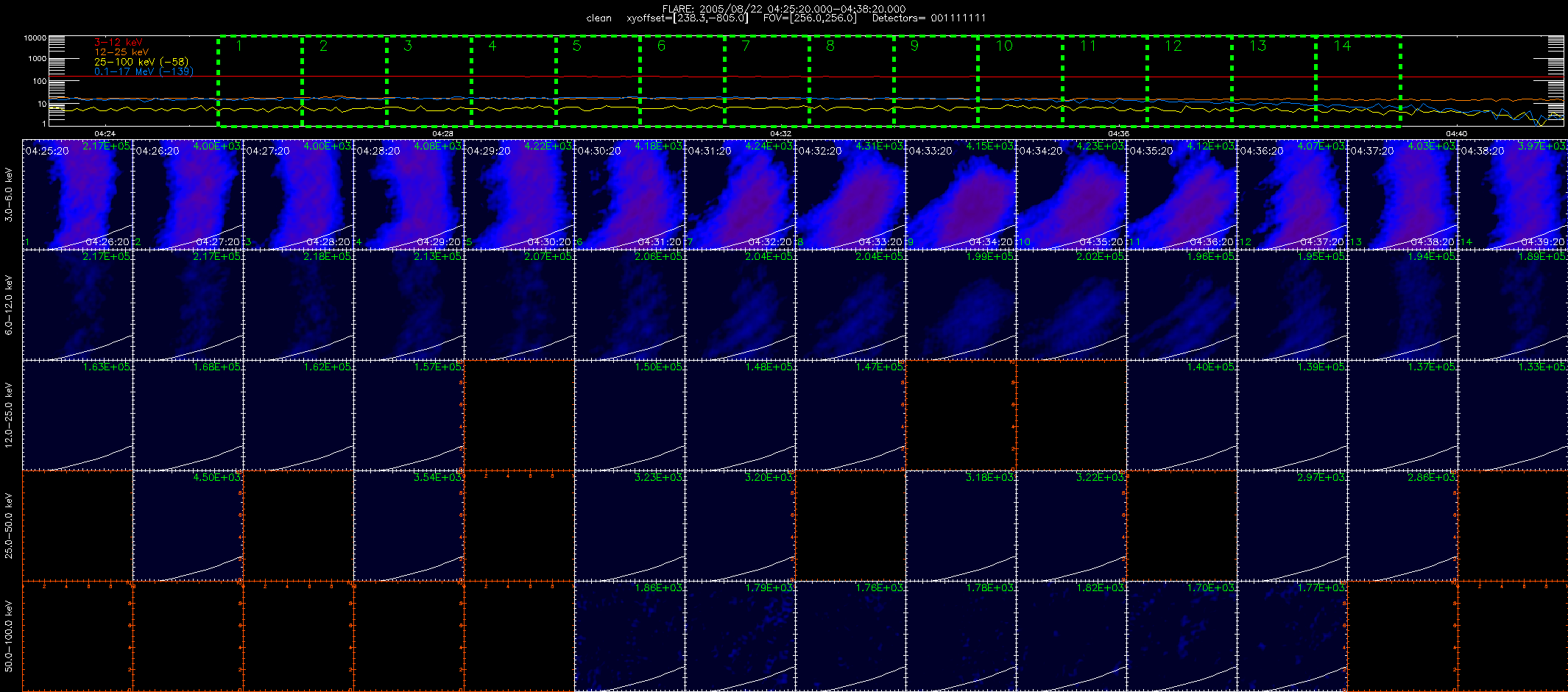Open the 12.0-25.0 keV image peaking 1.68E+05
Screen dimensions: 1568x692
pyautogui.click(x=188, y=415)
